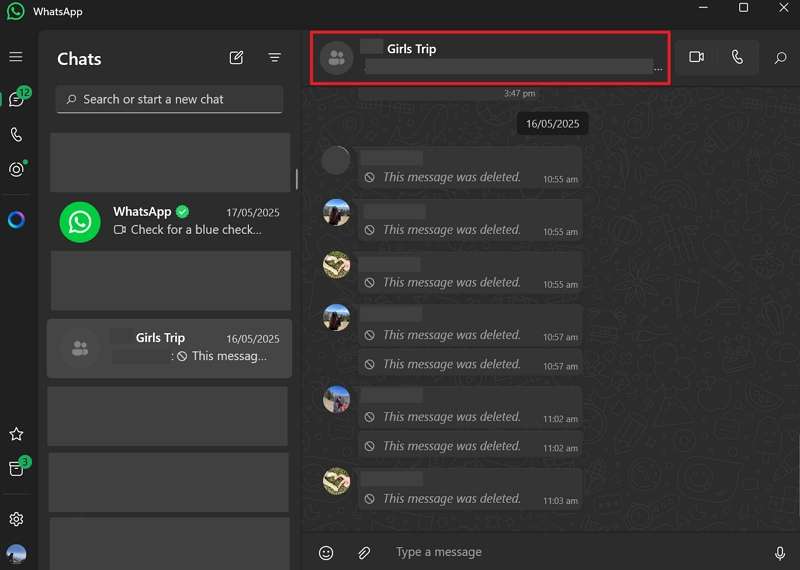800x570 pixels.
Task: Click the Search or start new chat field
Action: click(x=170, y=99)
